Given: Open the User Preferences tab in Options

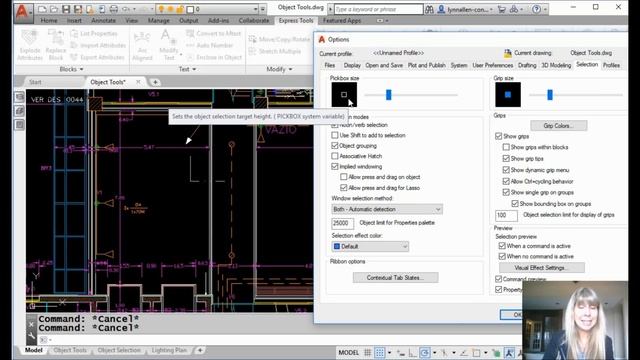Looking at the screenshot, I should pyautogui.click(x=493, y=65).
